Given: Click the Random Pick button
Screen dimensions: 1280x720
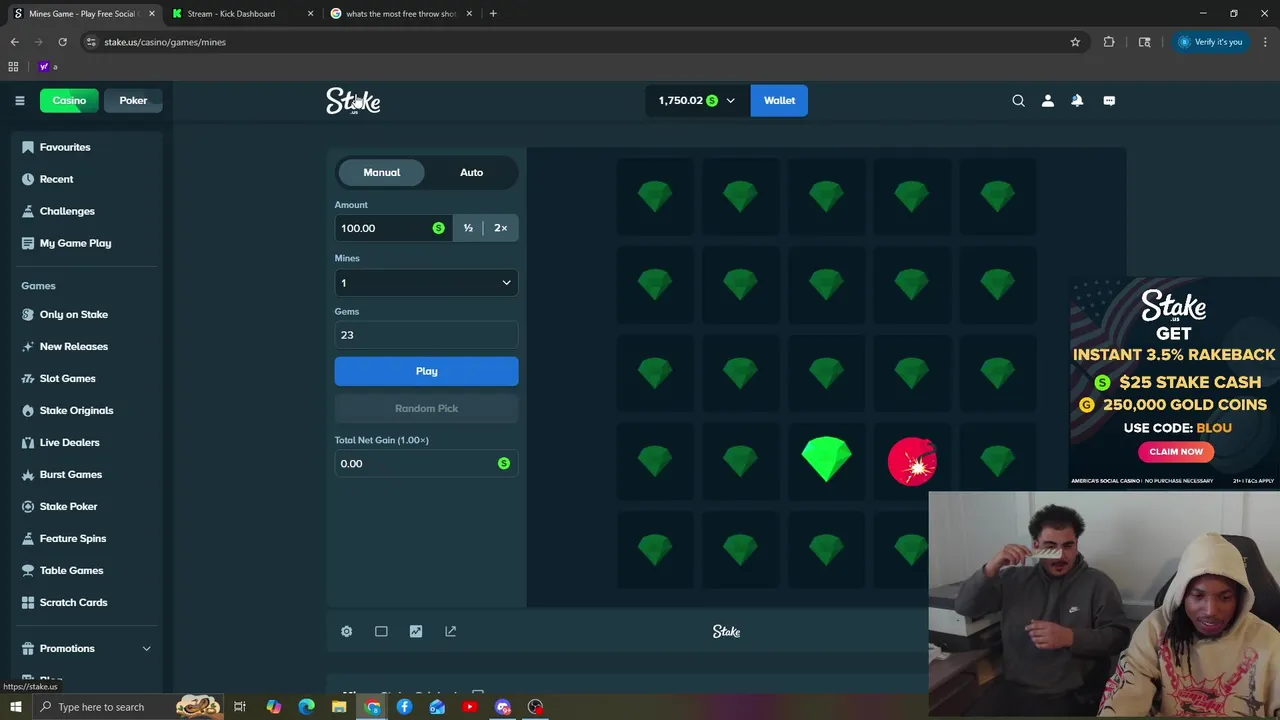Looking at the screenshot, I should point(426,408).
